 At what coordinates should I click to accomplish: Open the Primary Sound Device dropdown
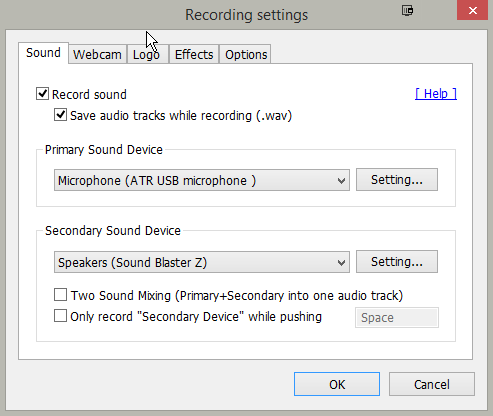[x=202, y=180]
